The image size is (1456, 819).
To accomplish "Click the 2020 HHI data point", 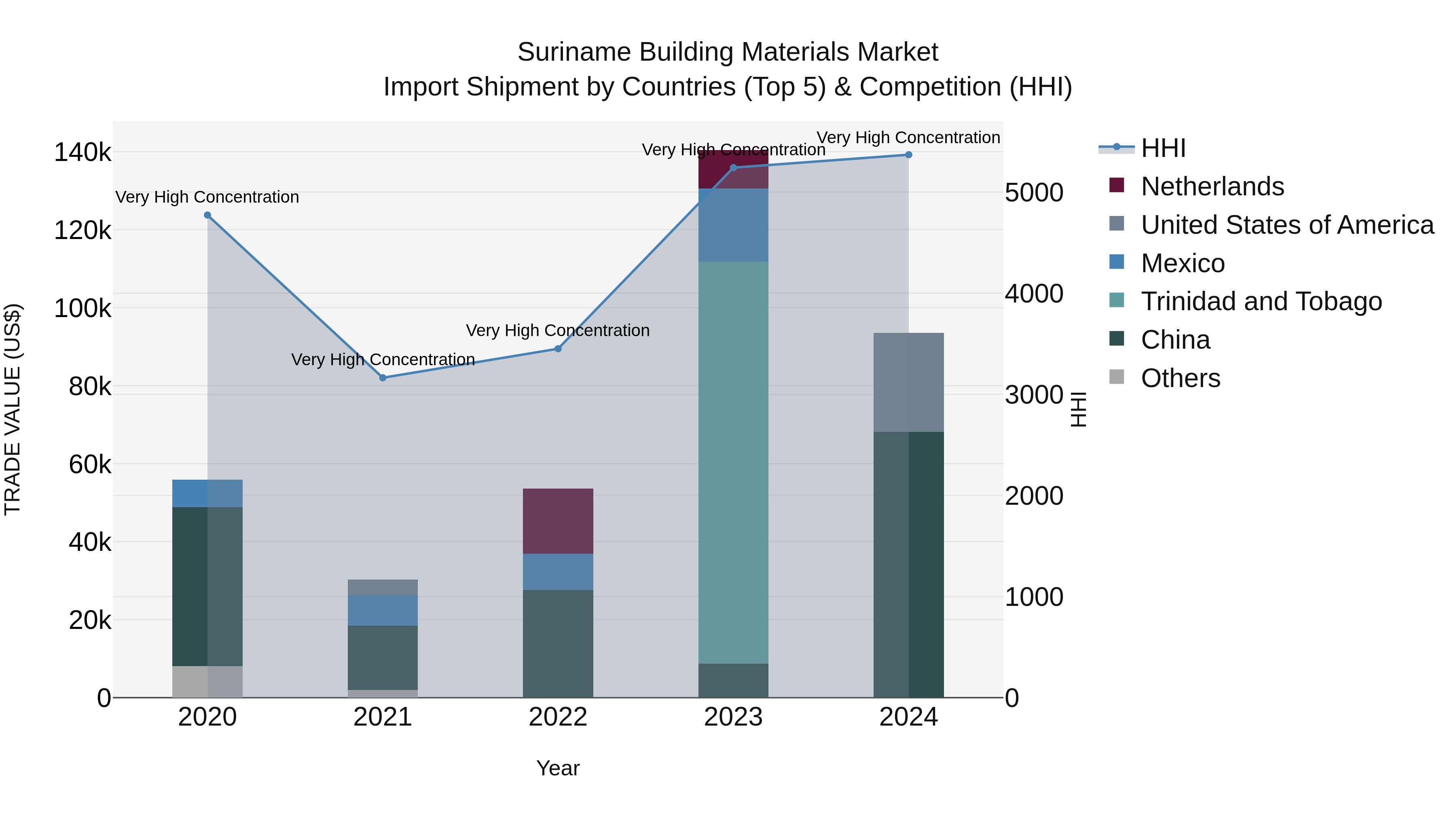I will click(207, 215).
